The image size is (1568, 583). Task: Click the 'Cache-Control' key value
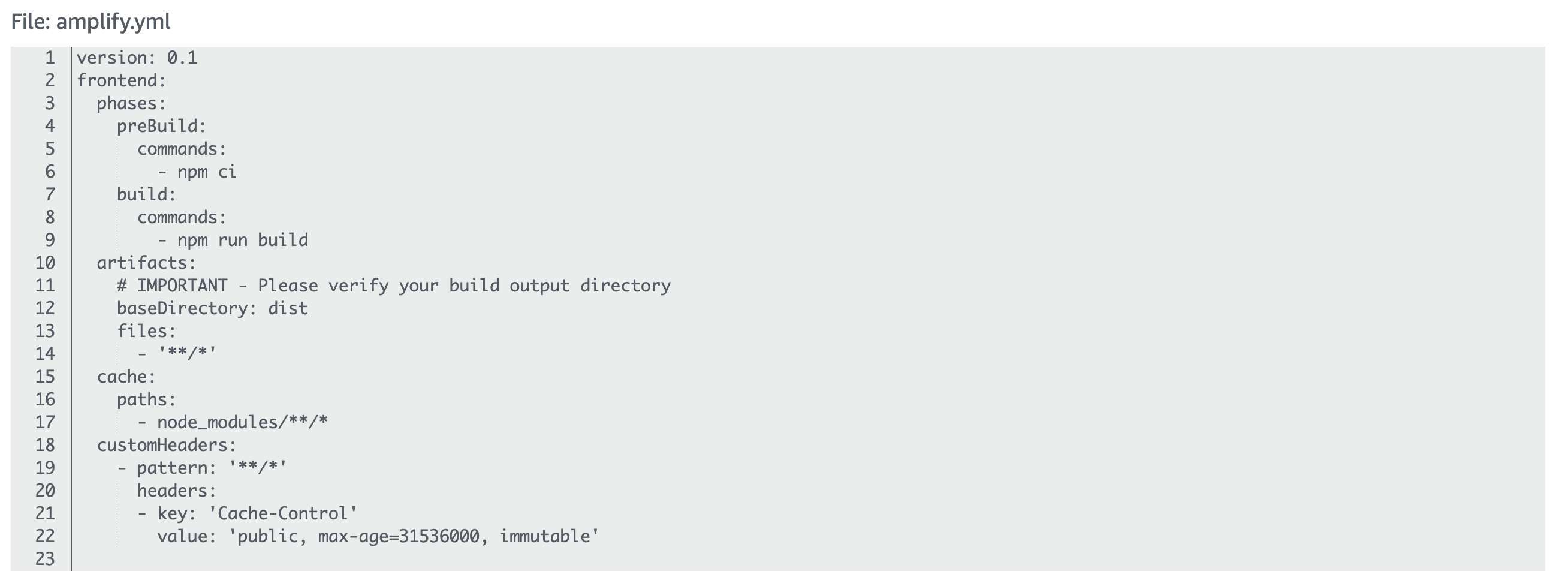point(283,513)
